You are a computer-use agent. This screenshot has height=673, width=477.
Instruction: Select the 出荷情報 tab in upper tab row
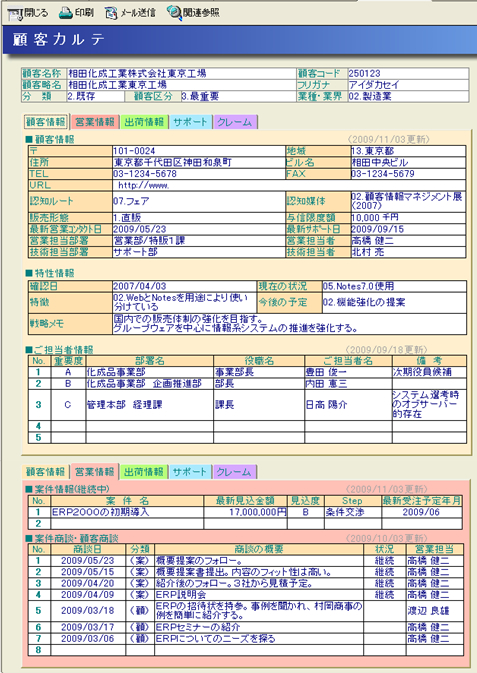144,122
